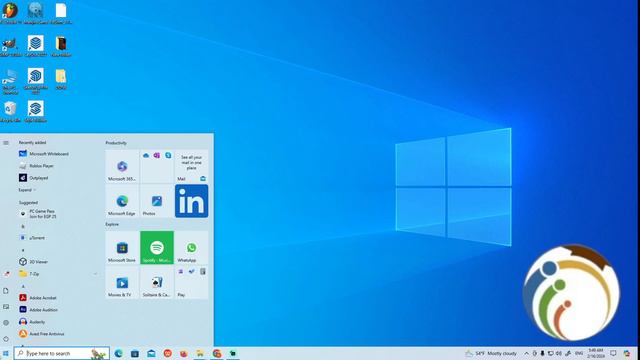Open the Movies & TV tile
Screen dimensions: 640x360
pos(122,282)
